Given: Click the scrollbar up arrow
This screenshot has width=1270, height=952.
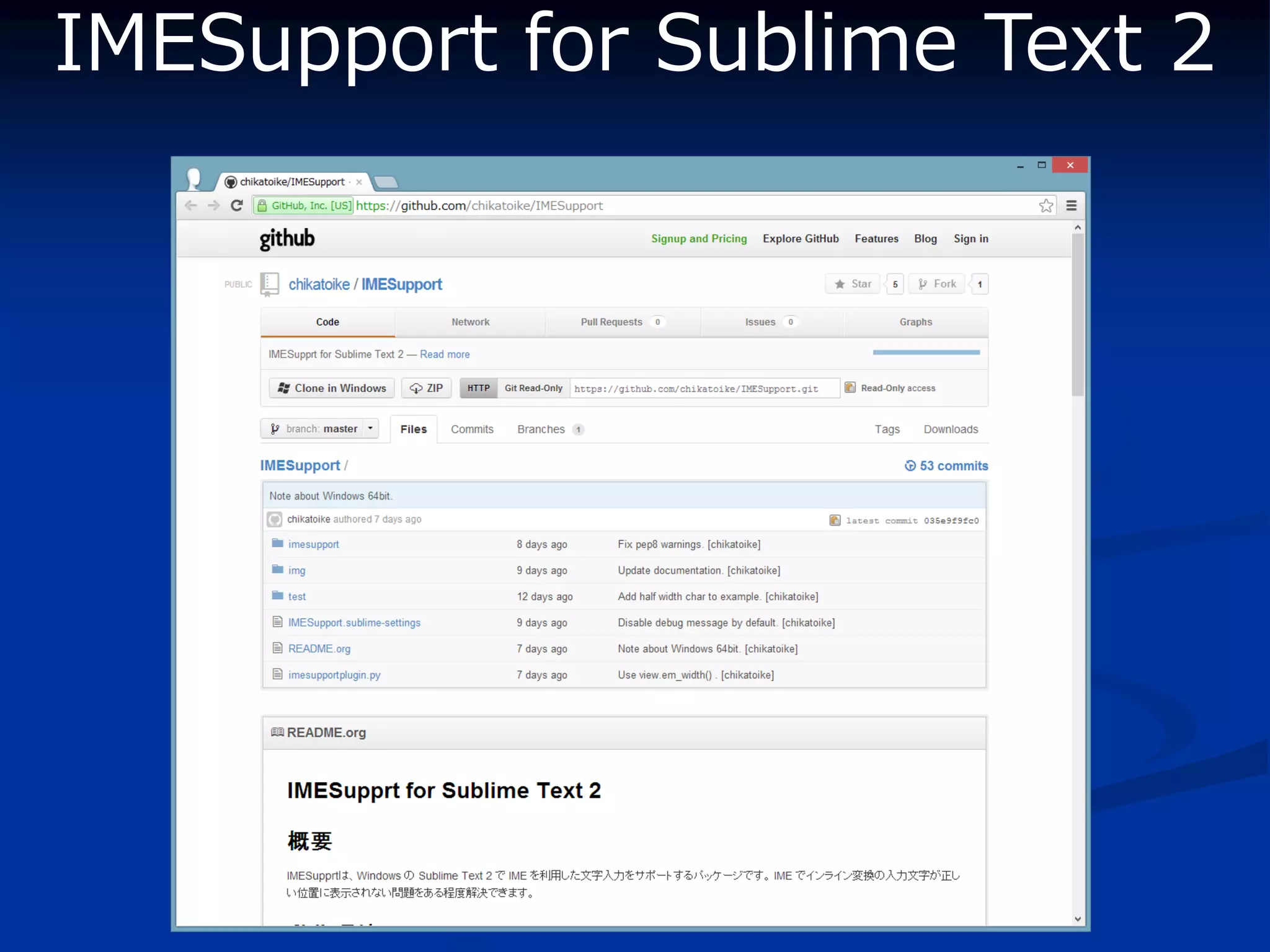Looking at the screenshot, I should [x=1078, y=227].
